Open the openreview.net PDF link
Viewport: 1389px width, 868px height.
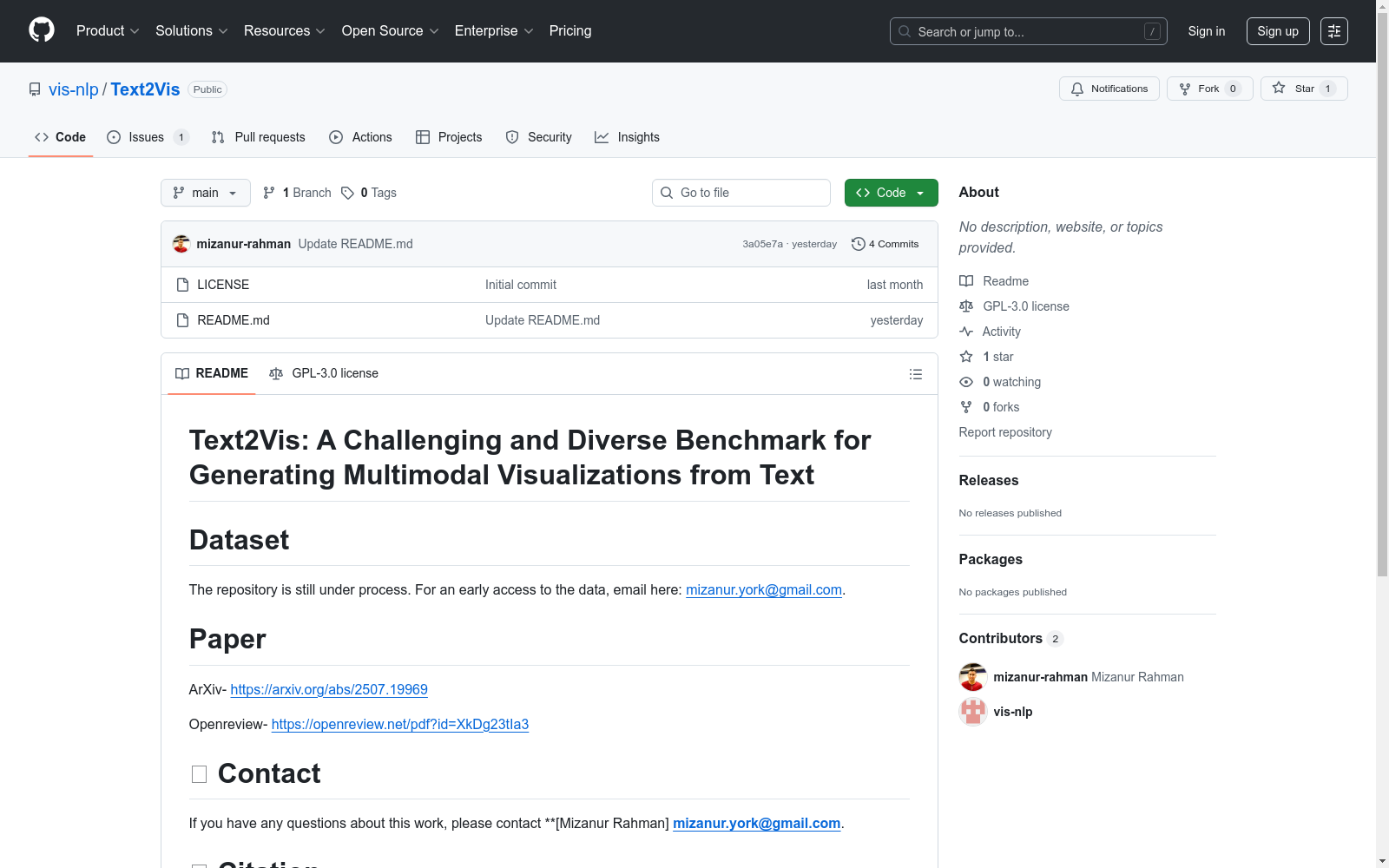tap(400, 725)
